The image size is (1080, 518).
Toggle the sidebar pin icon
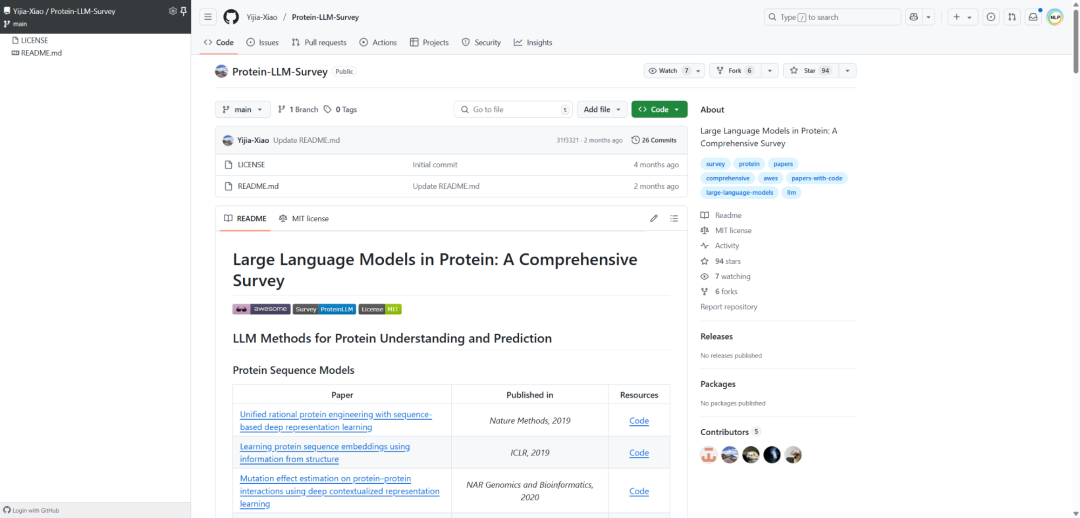183,11
